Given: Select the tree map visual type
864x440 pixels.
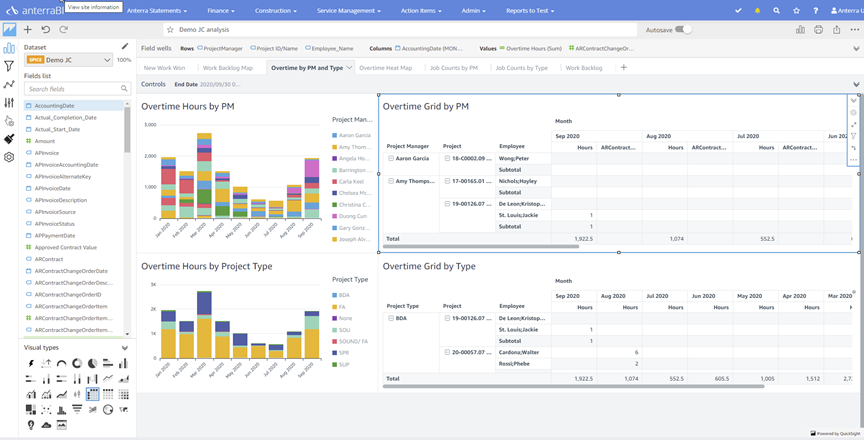Looking at the screenshot, I should [31, 409].
